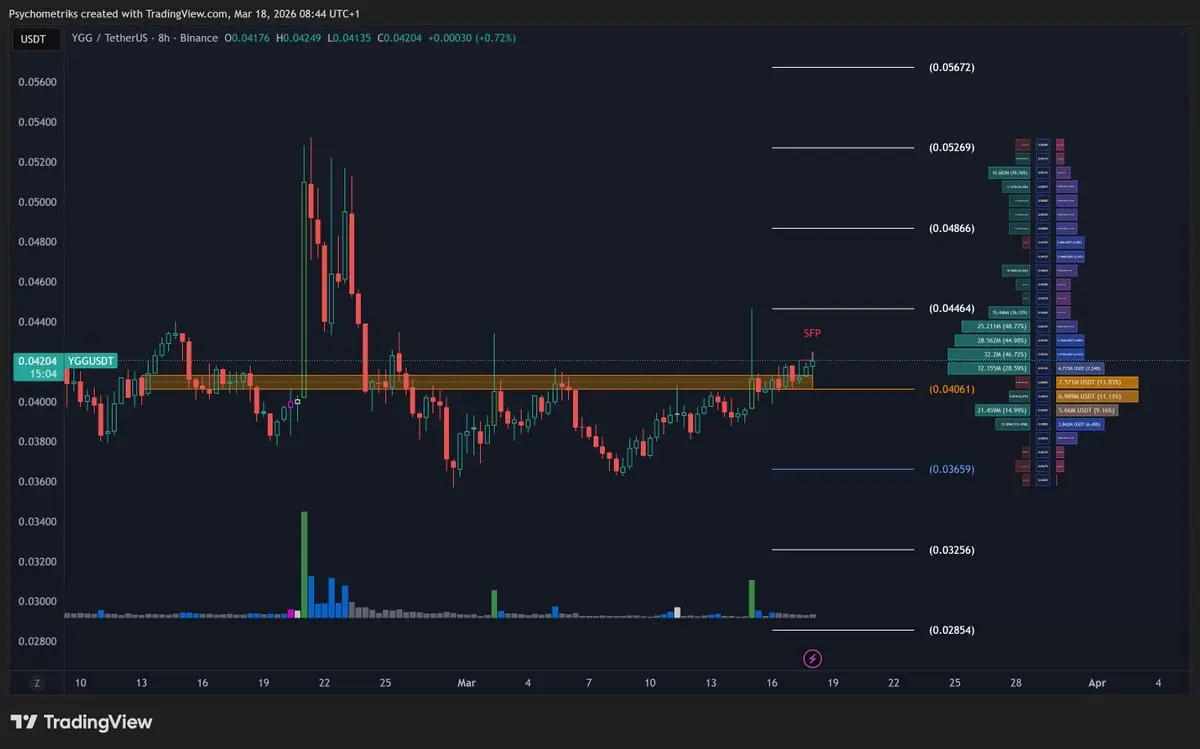Click the close value C0.04204

[x=400, y=38]
